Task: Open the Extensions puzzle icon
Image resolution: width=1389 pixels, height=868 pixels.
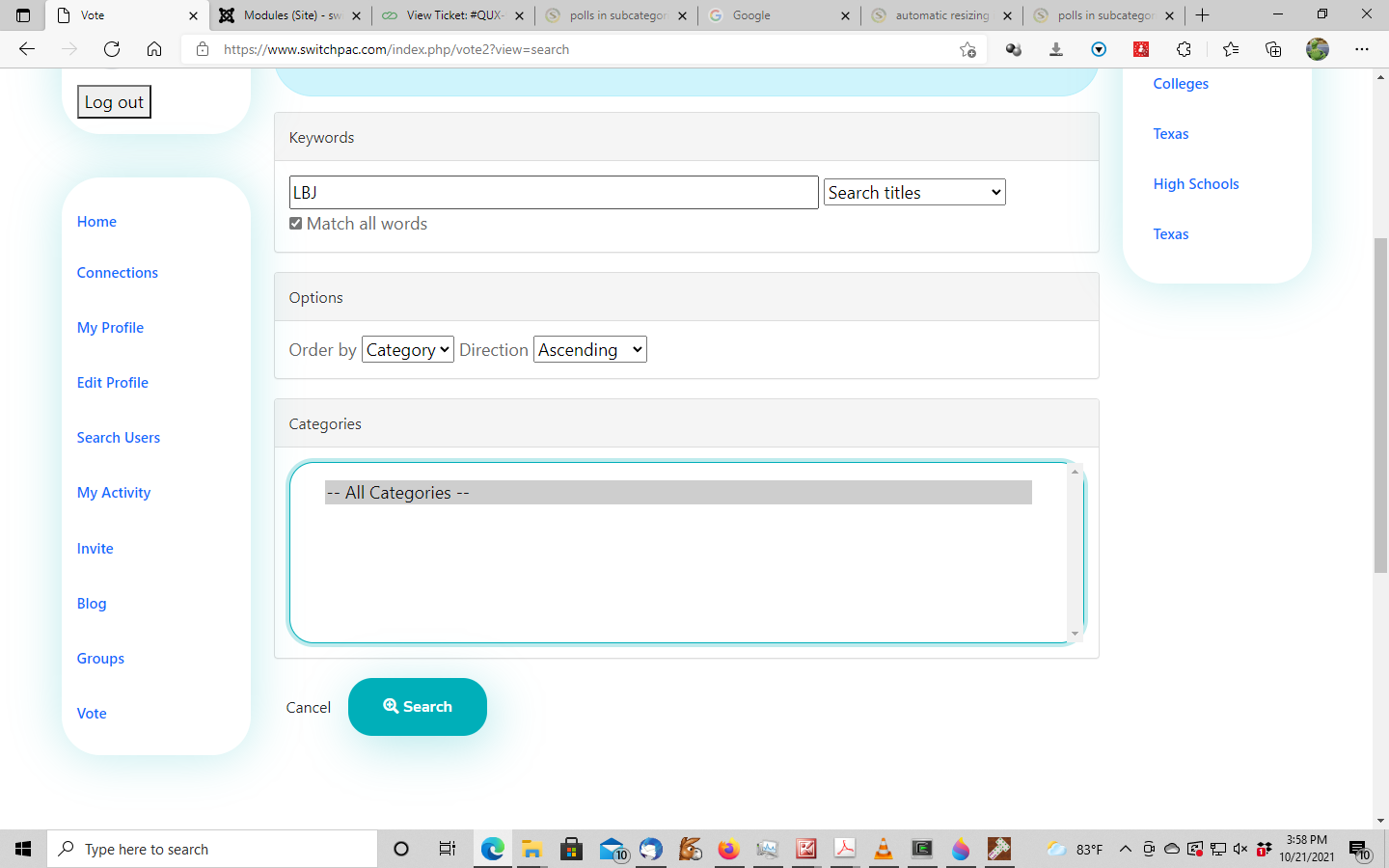Action: pyautogui.click(x=1184, y=49)
